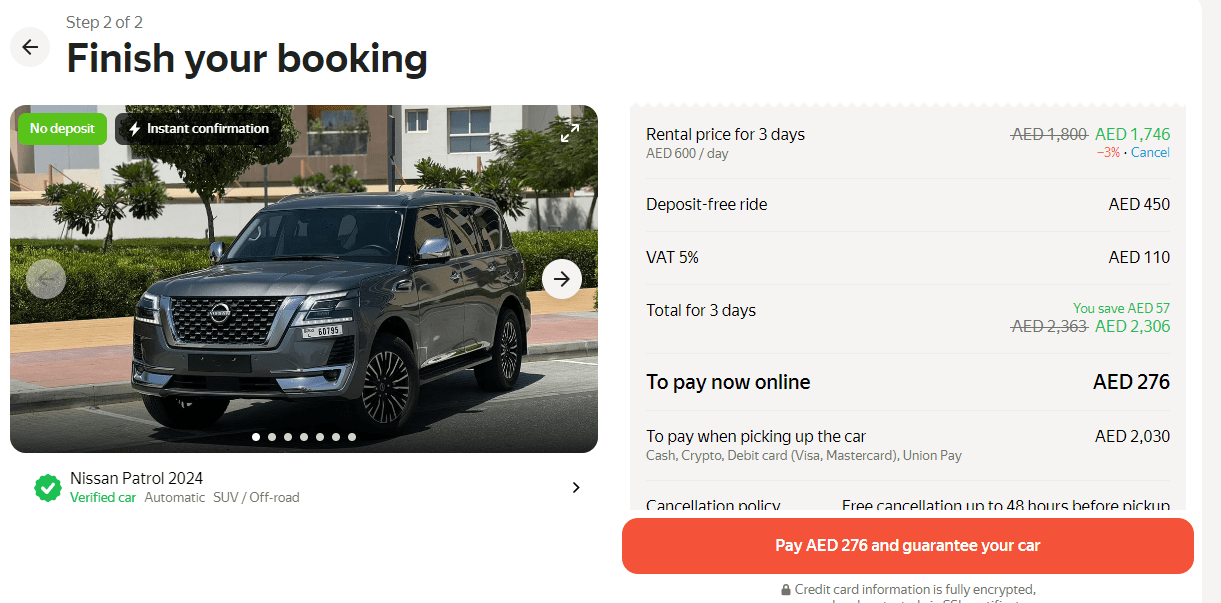Show the next car photo
The height and width of the screenshot is (603, 1221).
[561, 279]
